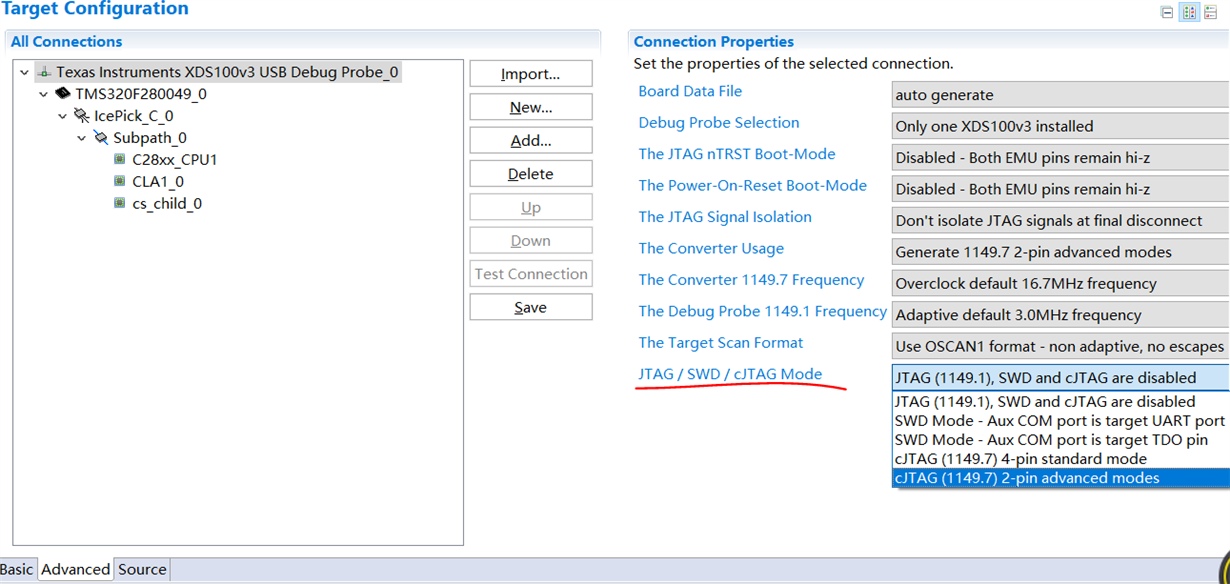This screenshot has height=584, width=1230.
Task: Click the C28xx_CPU1 processor icon
Action: 119,160
